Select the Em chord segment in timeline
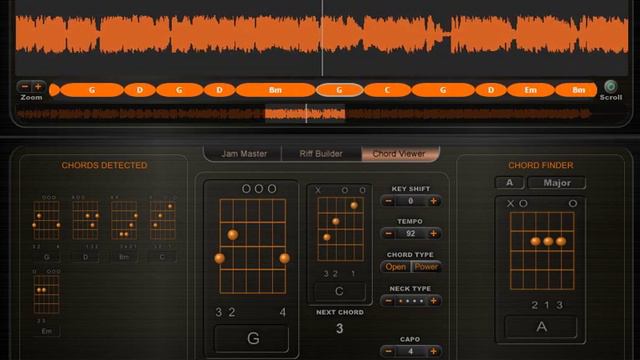The height and width of the screenshot is (360, 640). point(530,90)
